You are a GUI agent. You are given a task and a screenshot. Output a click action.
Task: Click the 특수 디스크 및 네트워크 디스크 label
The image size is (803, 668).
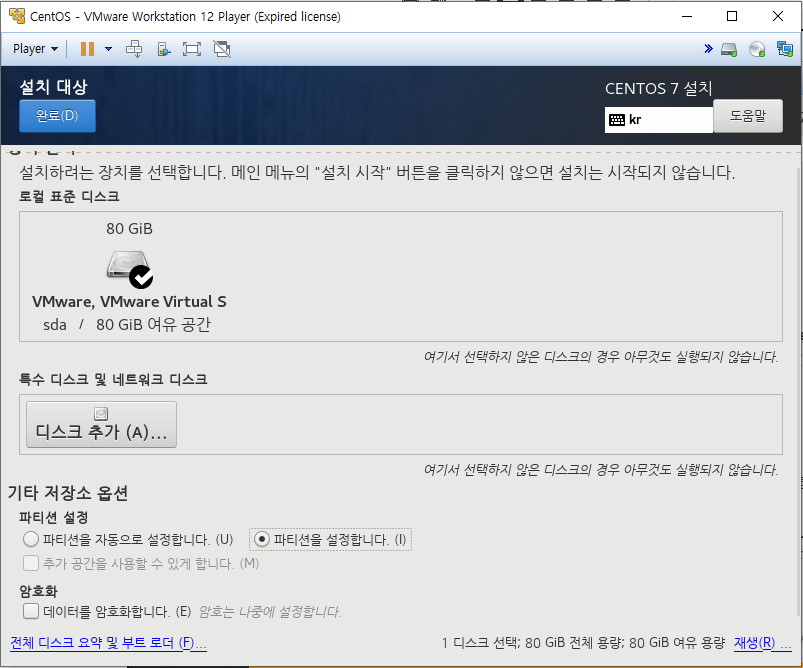pyautogui.click(x=113, y=379)
